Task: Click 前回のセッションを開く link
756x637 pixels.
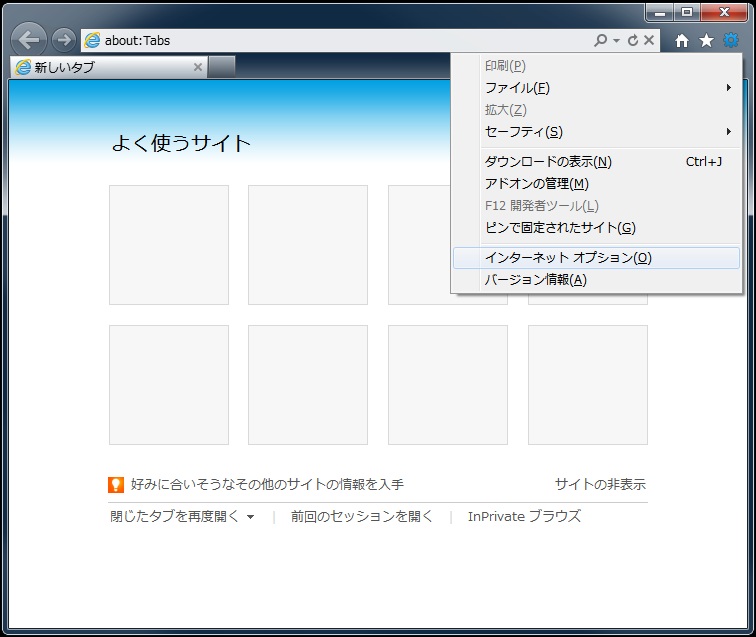Action: 362,517
